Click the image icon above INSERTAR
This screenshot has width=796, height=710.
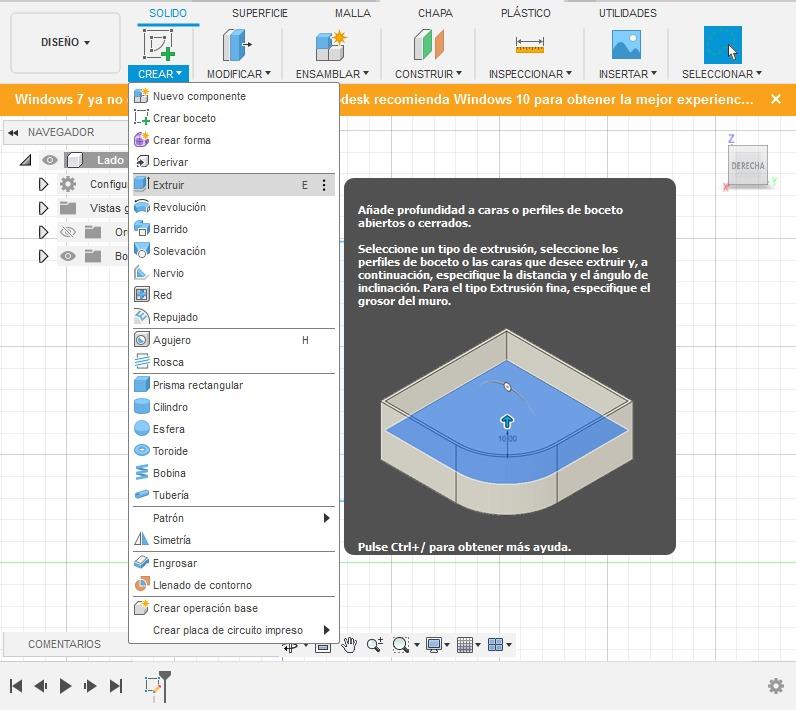coord(626,45)
